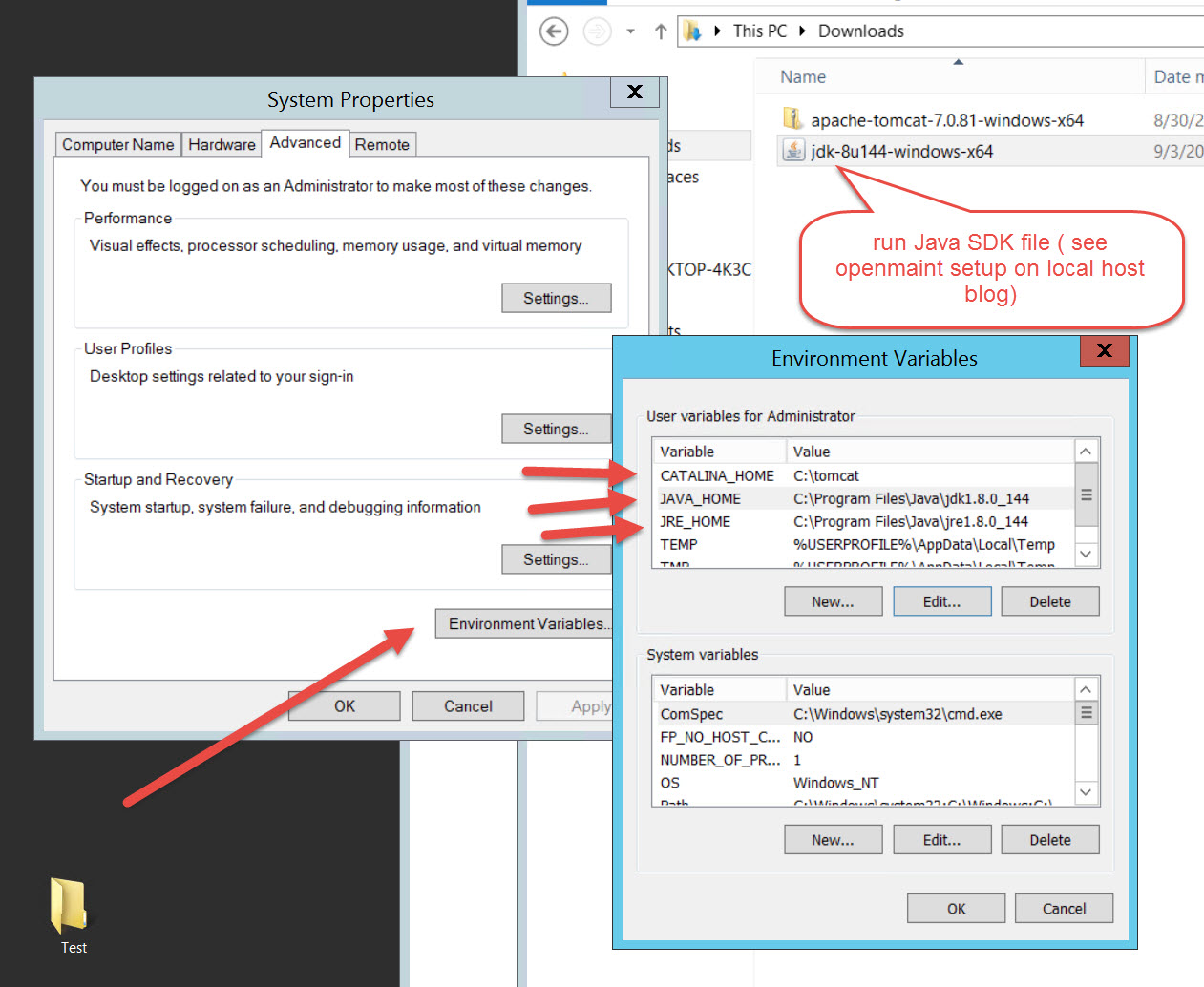Close the Environment Variables dialog
The image size is (1204, 987).
point(1104,350)
